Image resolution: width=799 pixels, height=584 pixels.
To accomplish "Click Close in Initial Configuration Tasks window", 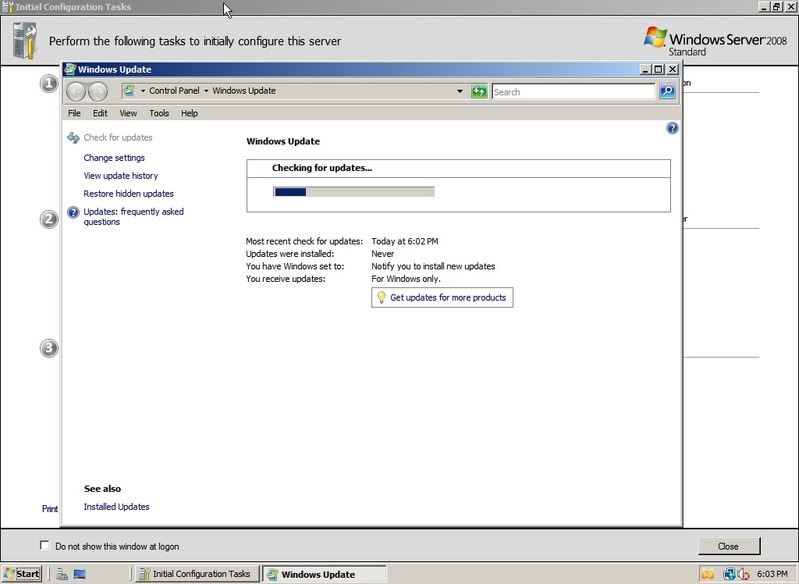I will (729, 546).
